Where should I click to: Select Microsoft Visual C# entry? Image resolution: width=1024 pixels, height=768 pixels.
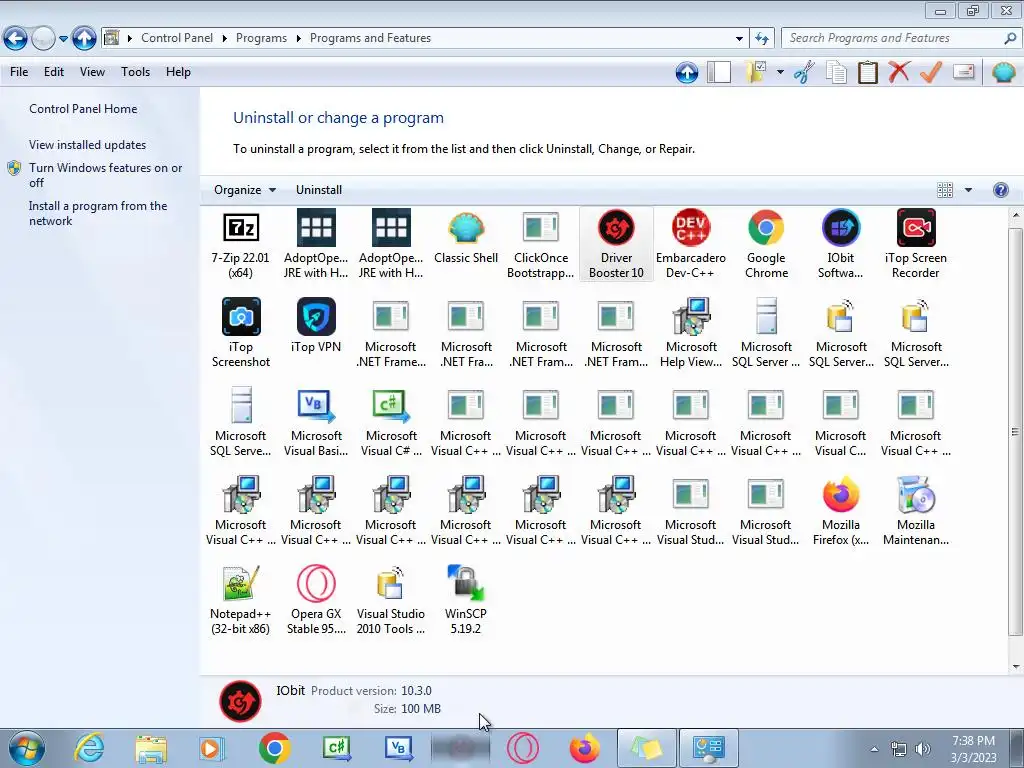coord(391,422)
